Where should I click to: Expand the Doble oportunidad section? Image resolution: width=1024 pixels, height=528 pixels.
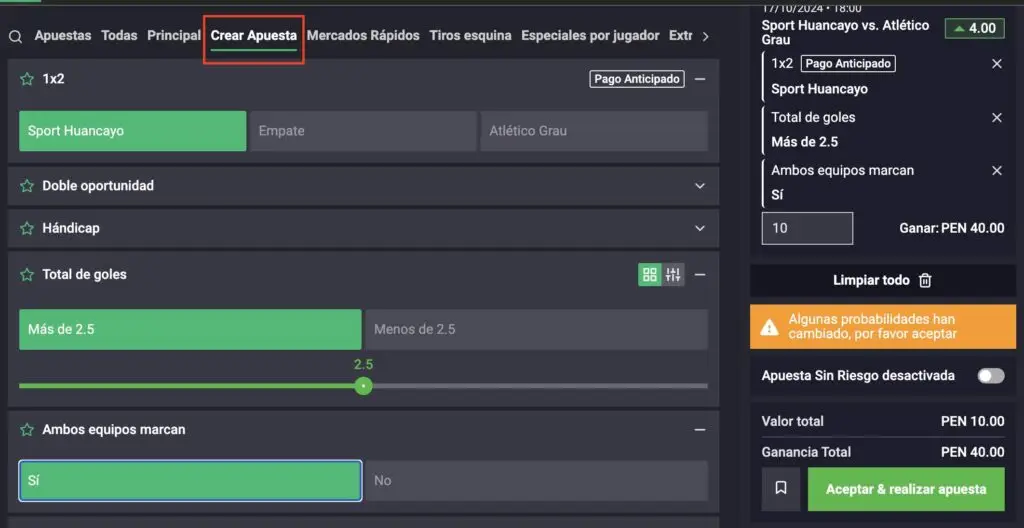pos(700,186)
